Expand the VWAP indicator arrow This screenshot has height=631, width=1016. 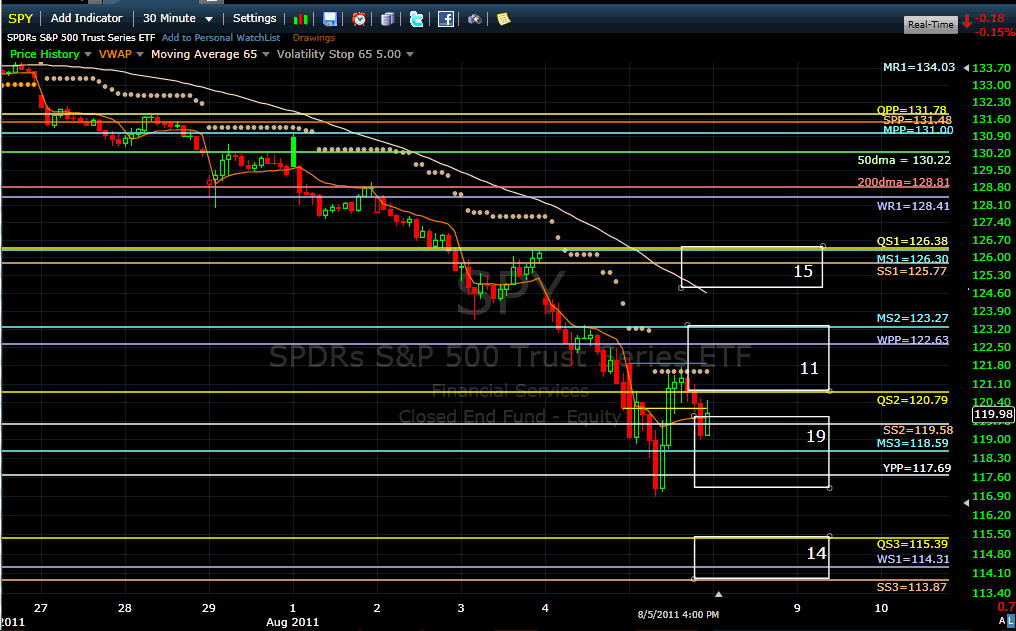click(x=139, y=54)
